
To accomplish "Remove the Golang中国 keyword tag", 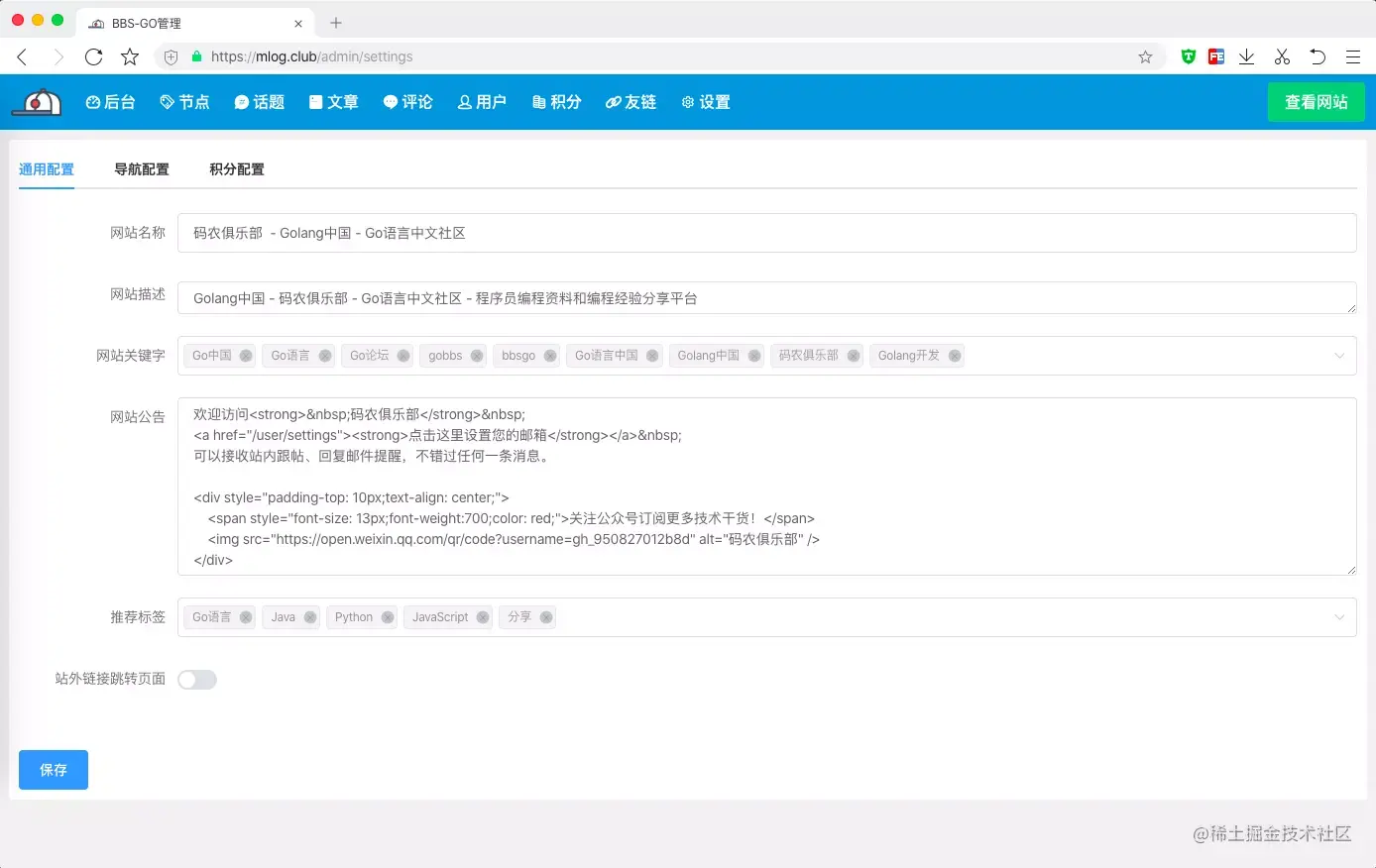I will coord(754,356).
